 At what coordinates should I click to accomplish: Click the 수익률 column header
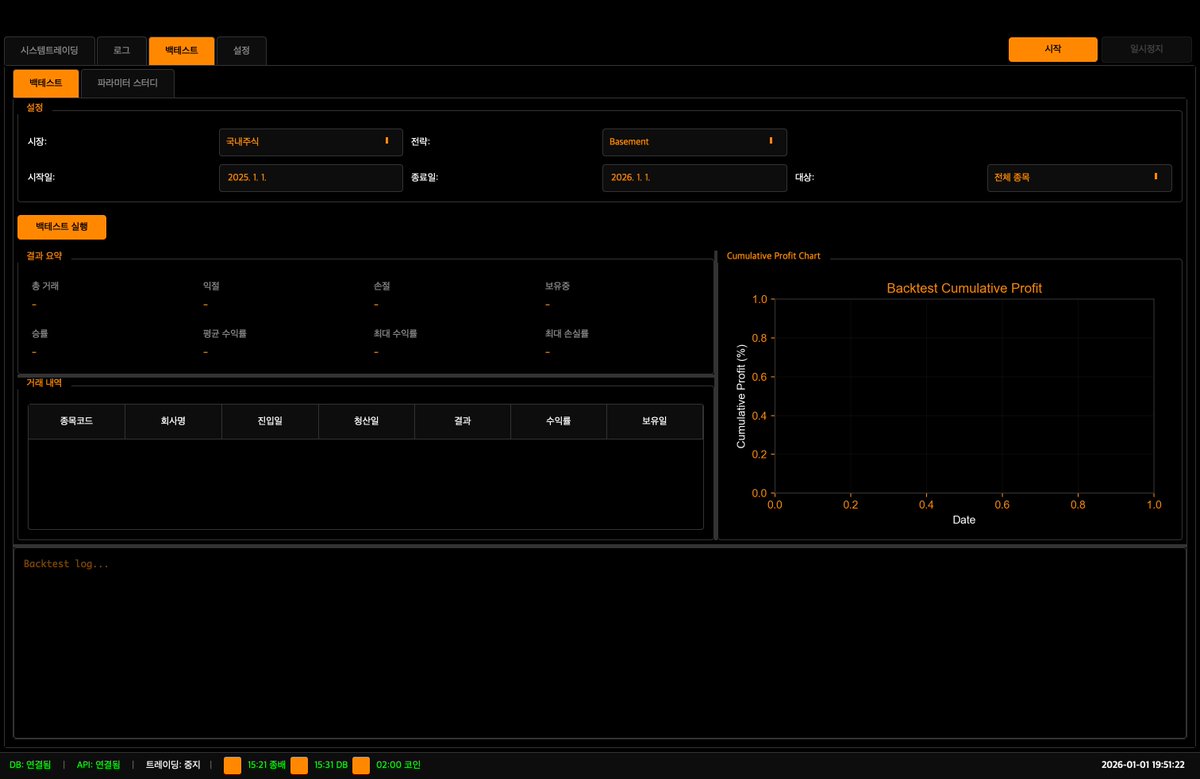point(558,422)
